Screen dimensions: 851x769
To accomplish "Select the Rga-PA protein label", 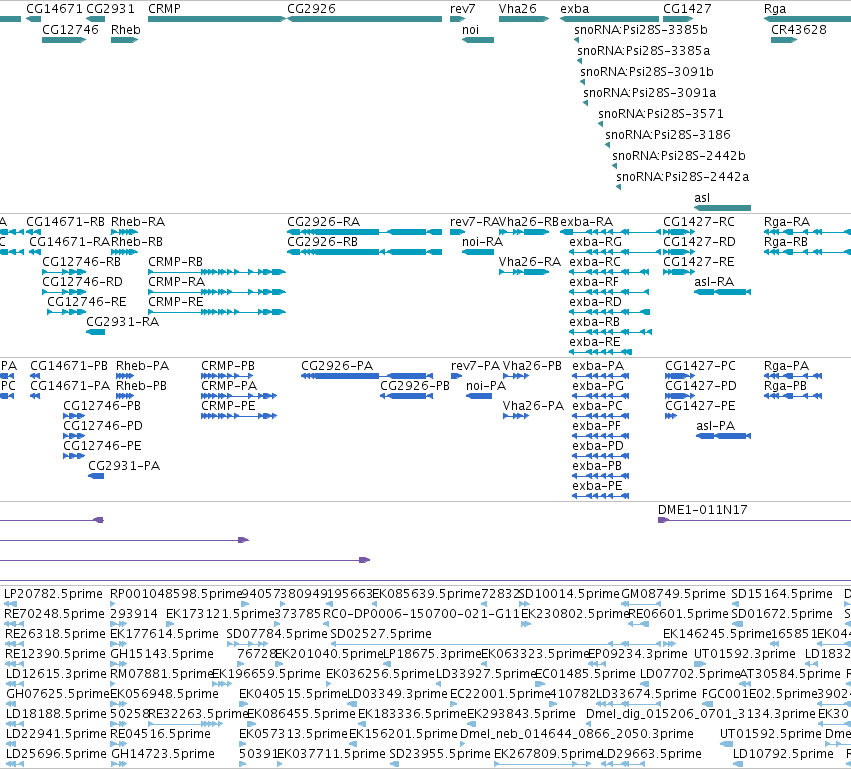I will (786, 366).
